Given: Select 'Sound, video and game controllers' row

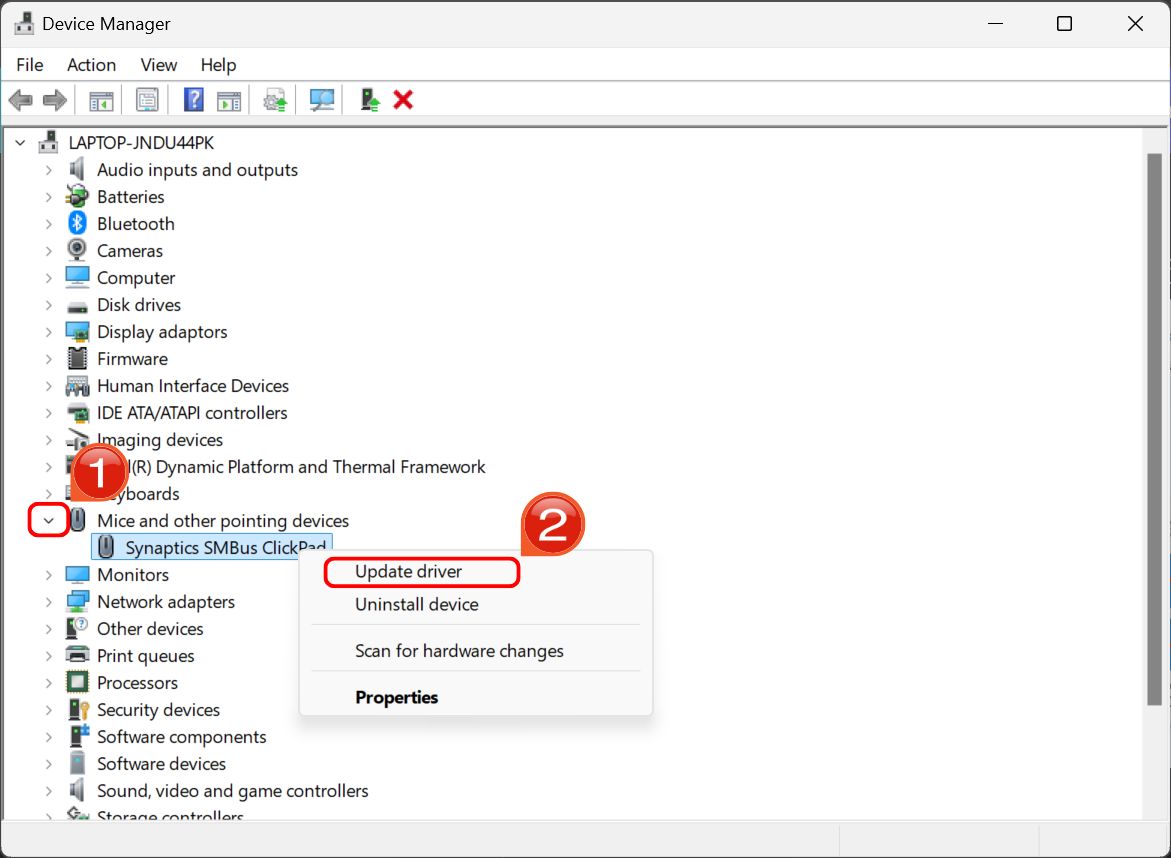Looking at the screenshot, I should [x=232, y=790].
